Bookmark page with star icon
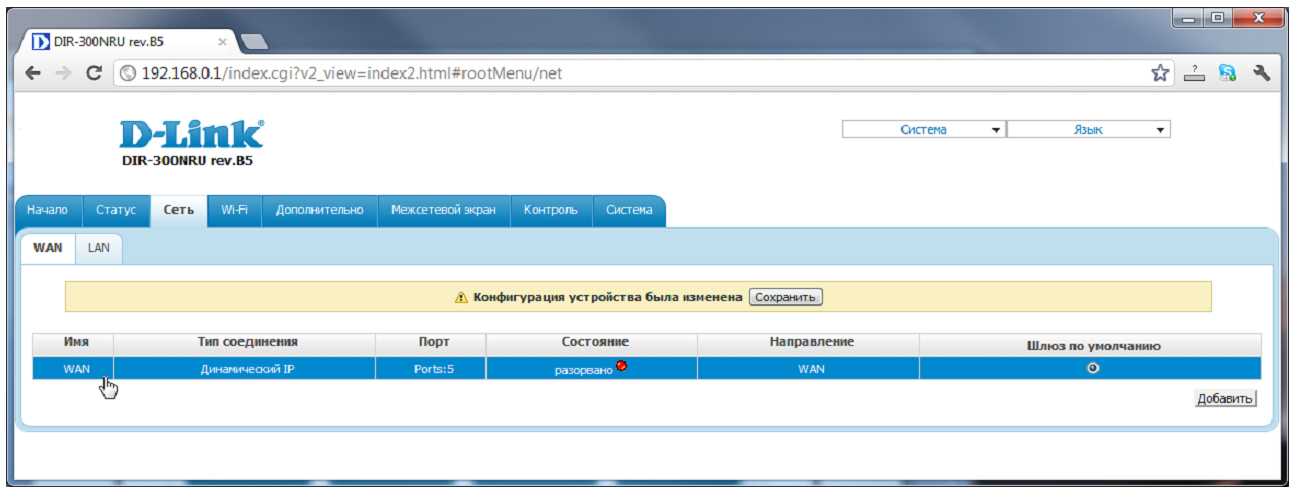 coord(1160,73)
